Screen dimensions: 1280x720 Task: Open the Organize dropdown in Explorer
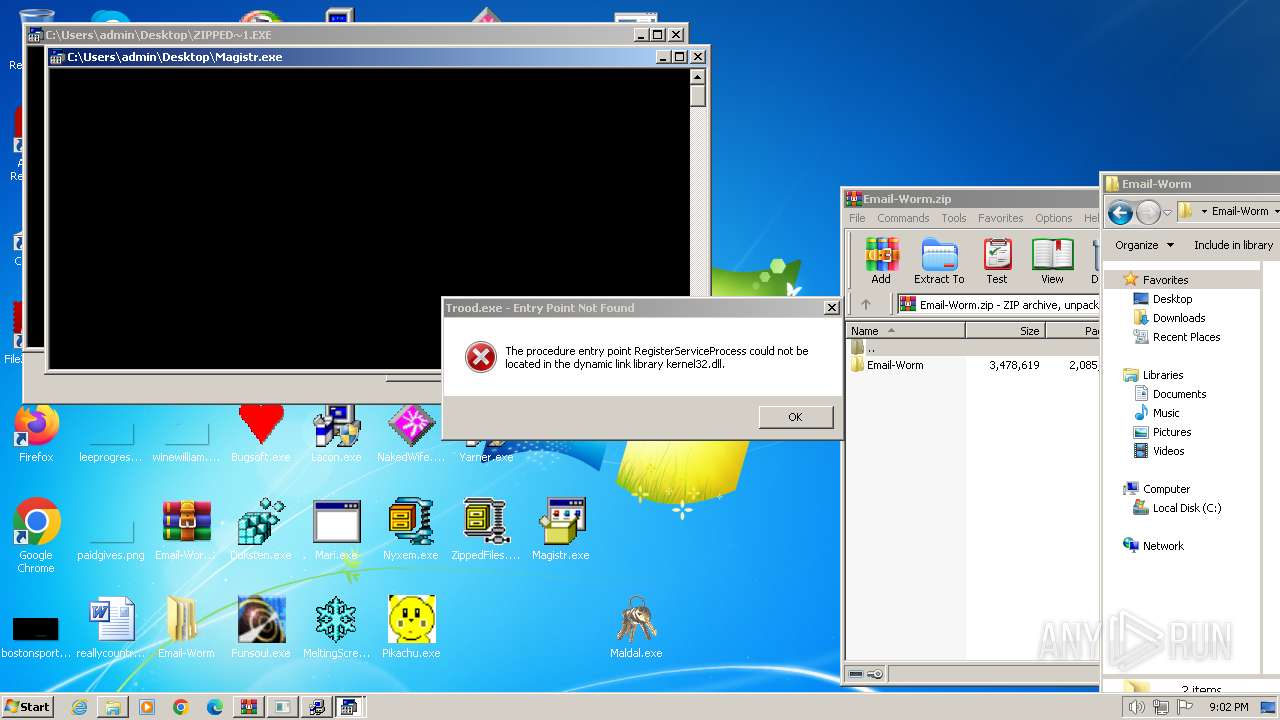coord(1144,245)
